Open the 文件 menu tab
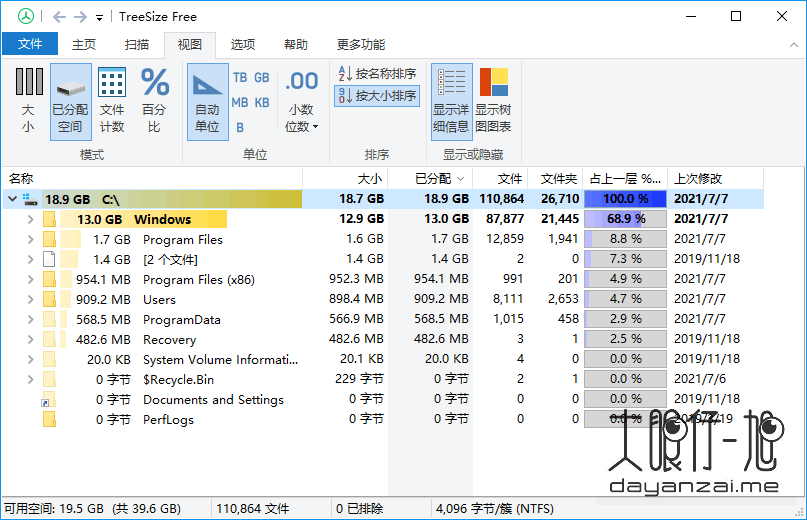Image resolution: width=807 pixels, height=520 pixels. [30, 44]
